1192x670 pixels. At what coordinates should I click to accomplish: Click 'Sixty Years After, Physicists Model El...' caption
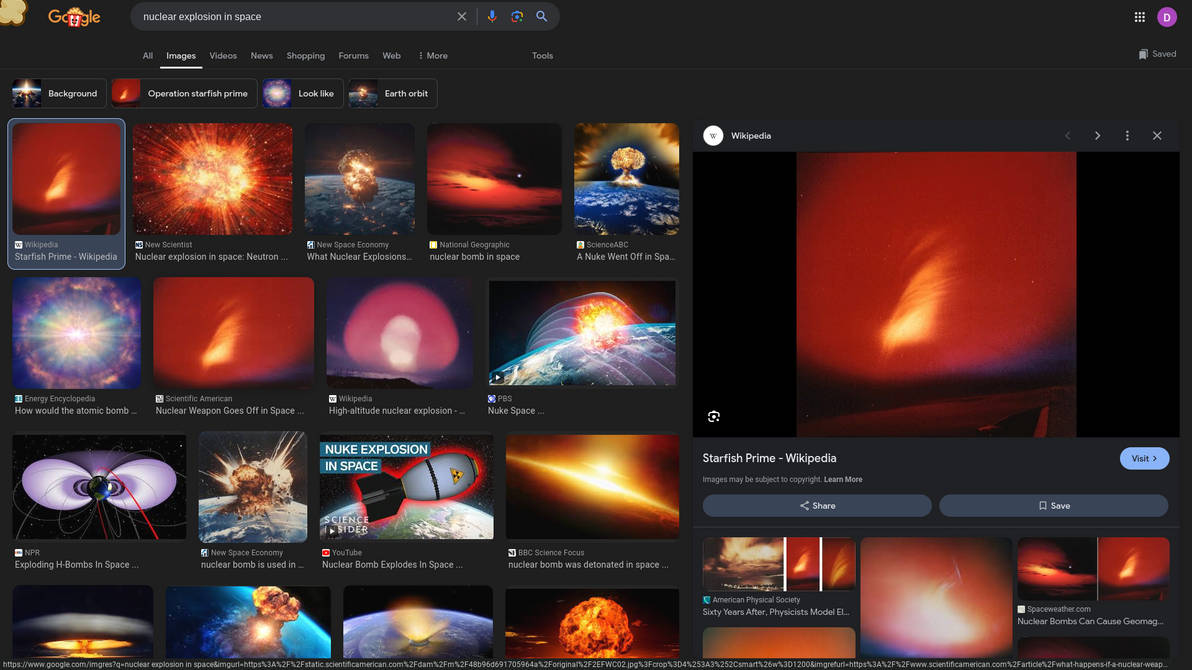click(x=775, y=612)
